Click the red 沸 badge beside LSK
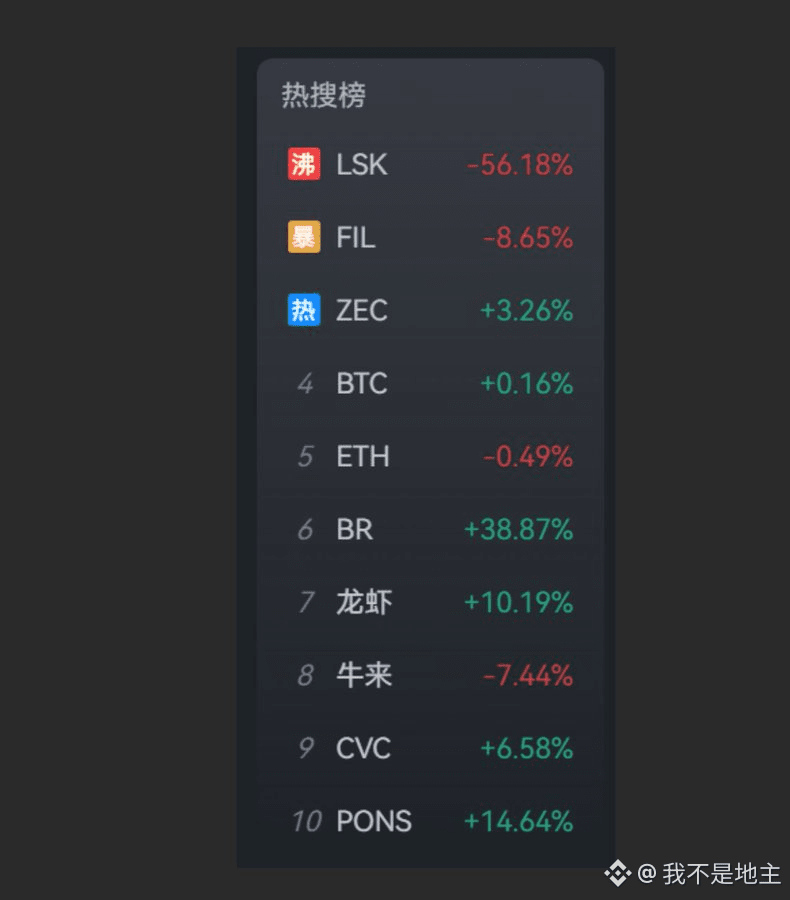This screenshot has width=790, height=900. pyautogui.click(x=304, y=164)
